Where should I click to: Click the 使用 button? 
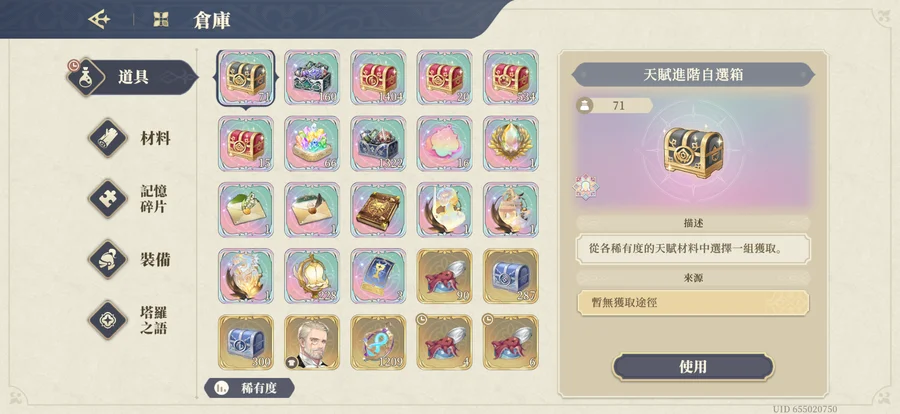693,367
